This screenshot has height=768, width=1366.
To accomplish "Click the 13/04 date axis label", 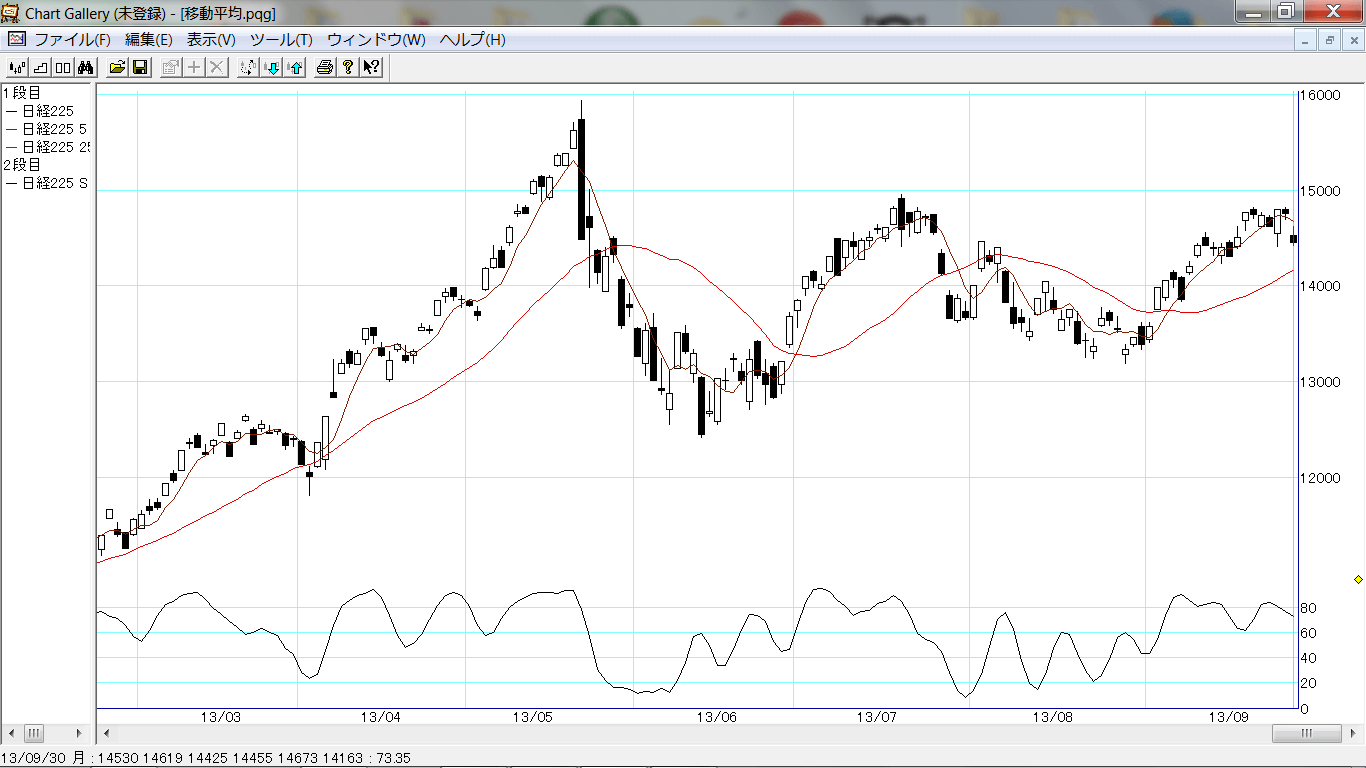I will pyautogui.click(x=380, y=717).
